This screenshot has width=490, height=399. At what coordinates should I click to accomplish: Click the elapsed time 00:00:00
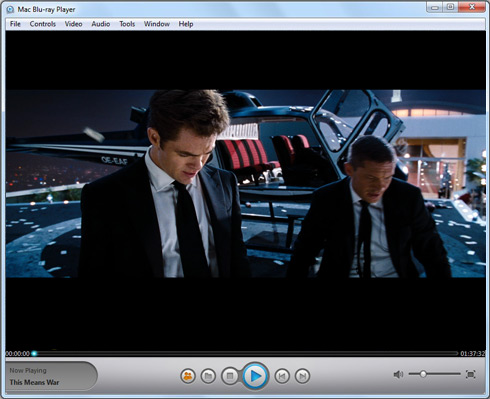pyautogui.click(x=18, y=354)
